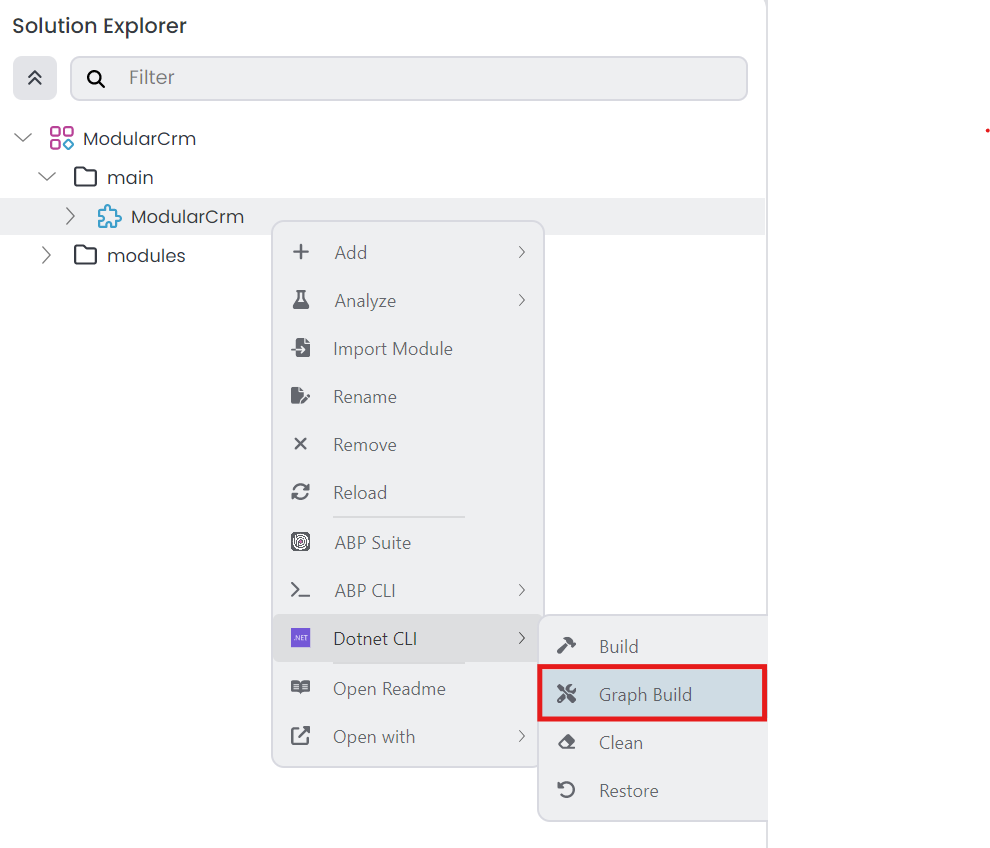Click the Import Module icon

pos(300,348)
